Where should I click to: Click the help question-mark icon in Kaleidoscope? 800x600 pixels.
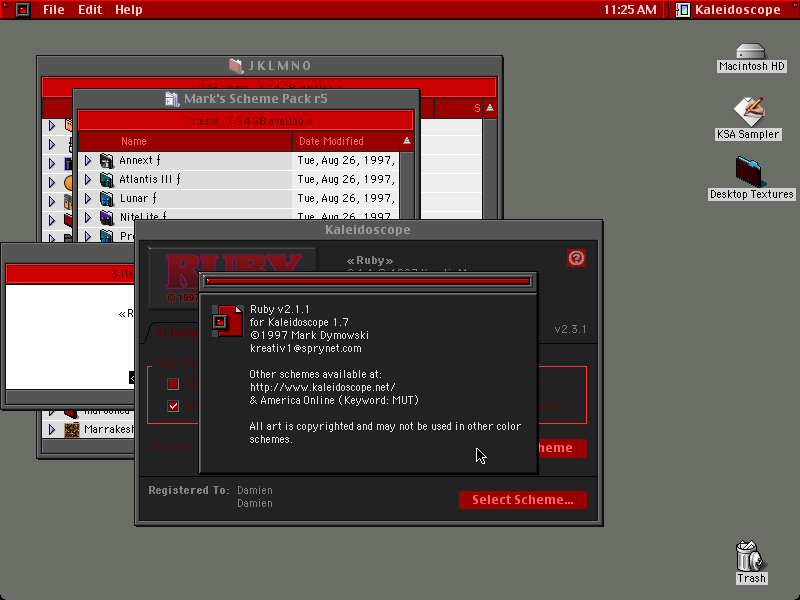[x=576, y=258]
